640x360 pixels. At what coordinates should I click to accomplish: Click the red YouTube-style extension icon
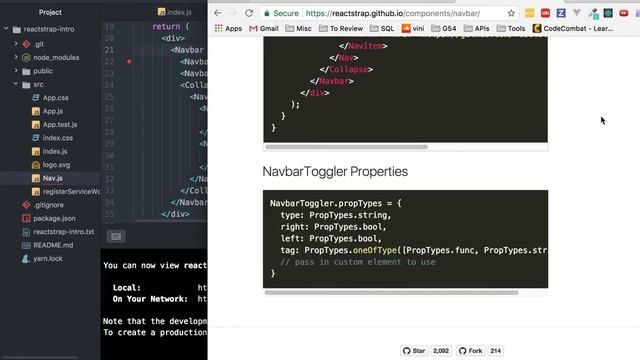pos(623,13)
